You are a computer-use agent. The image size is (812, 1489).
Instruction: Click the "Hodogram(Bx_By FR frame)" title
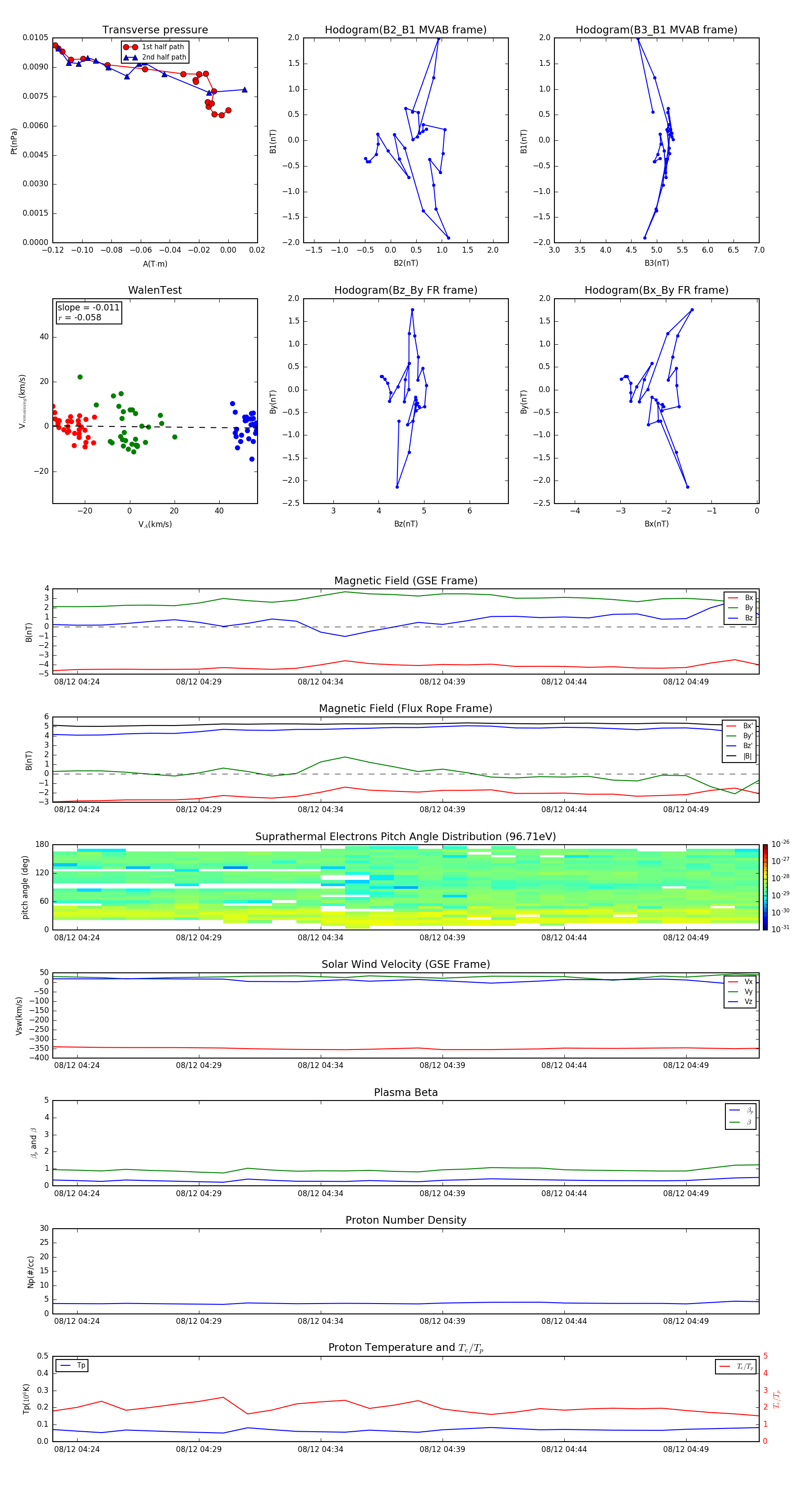[656, 290]
